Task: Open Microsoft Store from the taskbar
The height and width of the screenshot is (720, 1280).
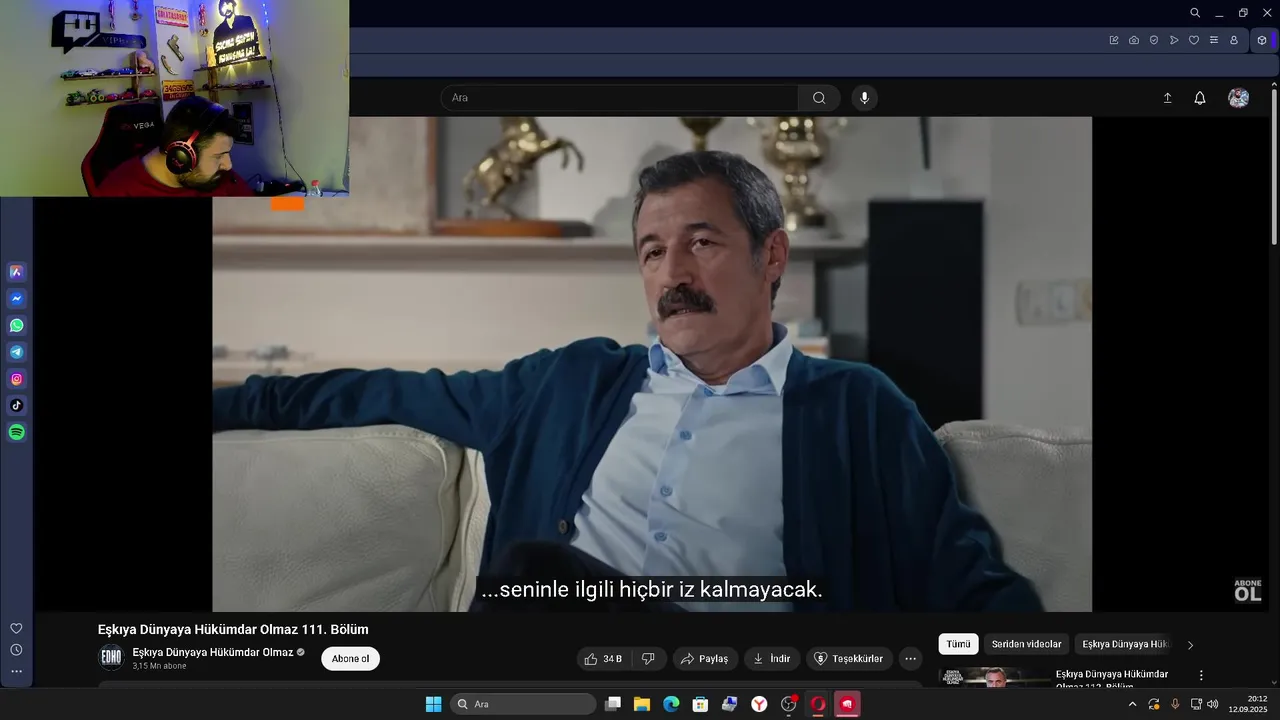Action: tap(700, 704)
